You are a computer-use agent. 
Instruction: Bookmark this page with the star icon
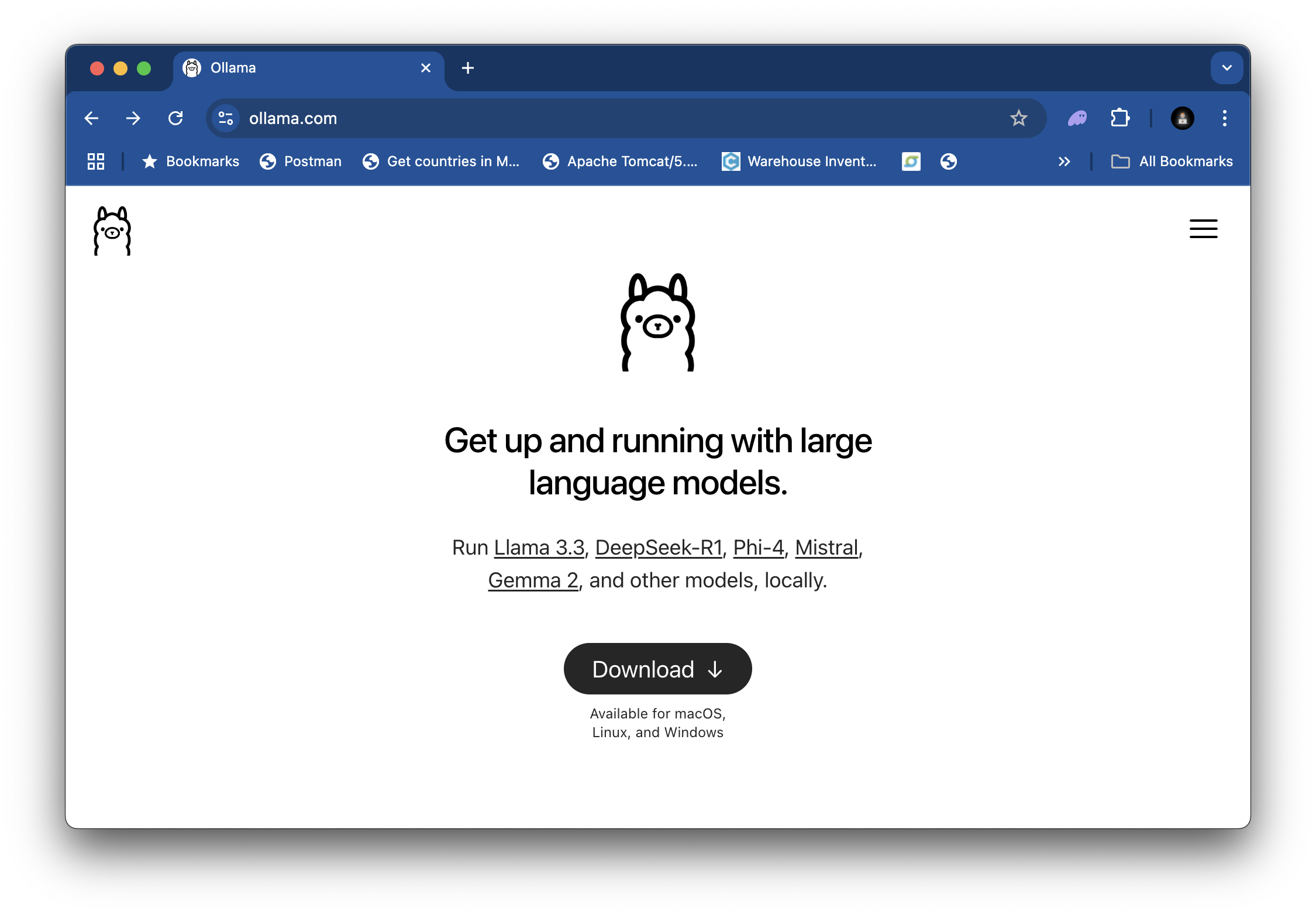(x=1018, y=119)
